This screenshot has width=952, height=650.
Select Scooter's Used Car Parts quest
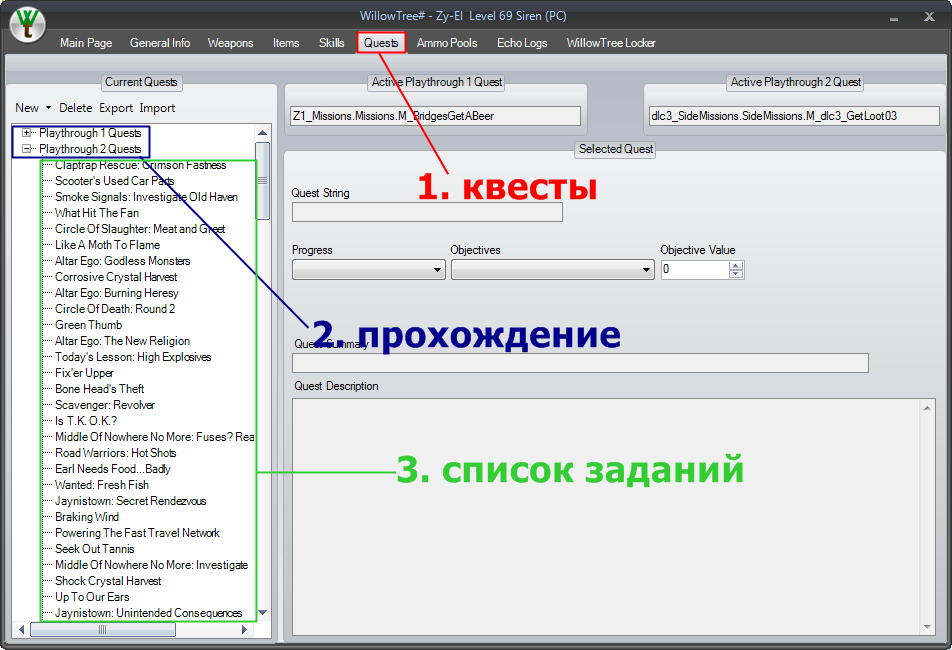[x=114, y=181]
